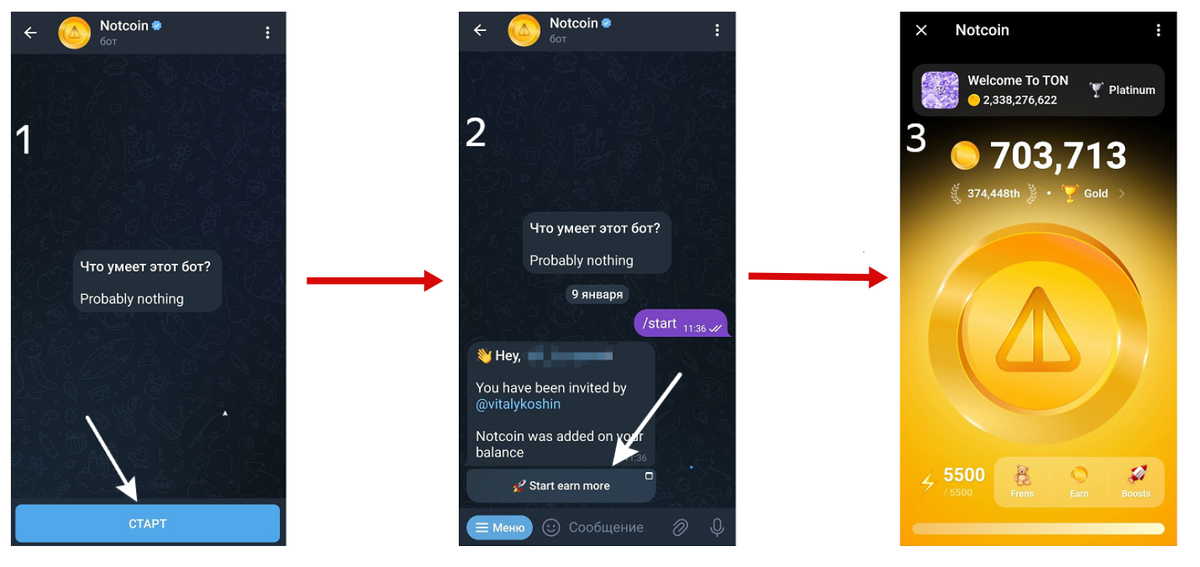Screen dimensions: 1200x567
Task: Click the energy progress bar at bottom
Action: click(x=1038, y=529)
